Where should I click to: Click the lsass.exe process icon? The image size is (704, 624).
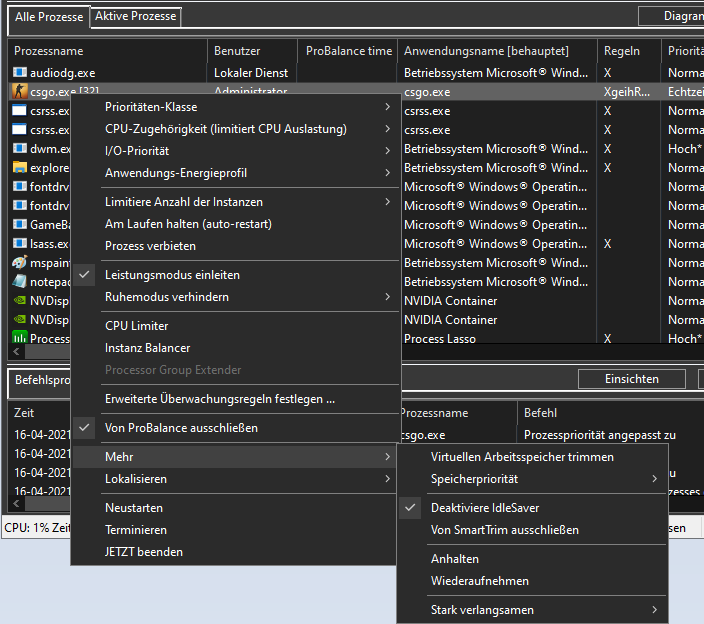[x=19, y=243]
